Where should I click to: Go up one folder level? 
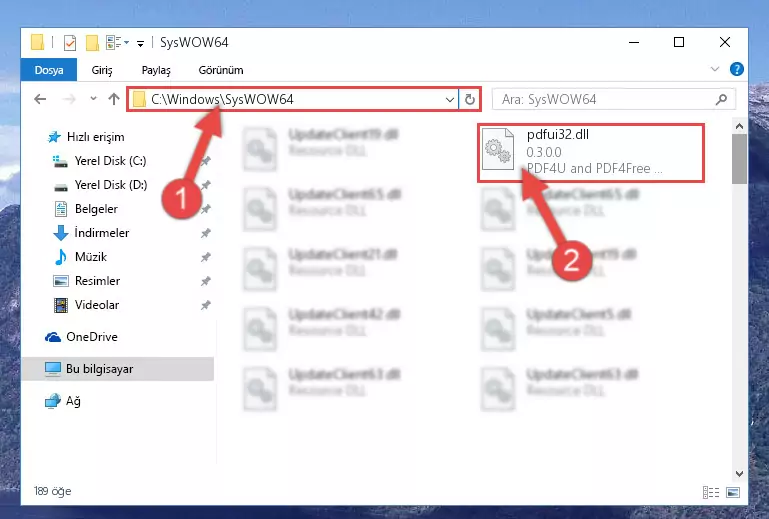point(114,99)
